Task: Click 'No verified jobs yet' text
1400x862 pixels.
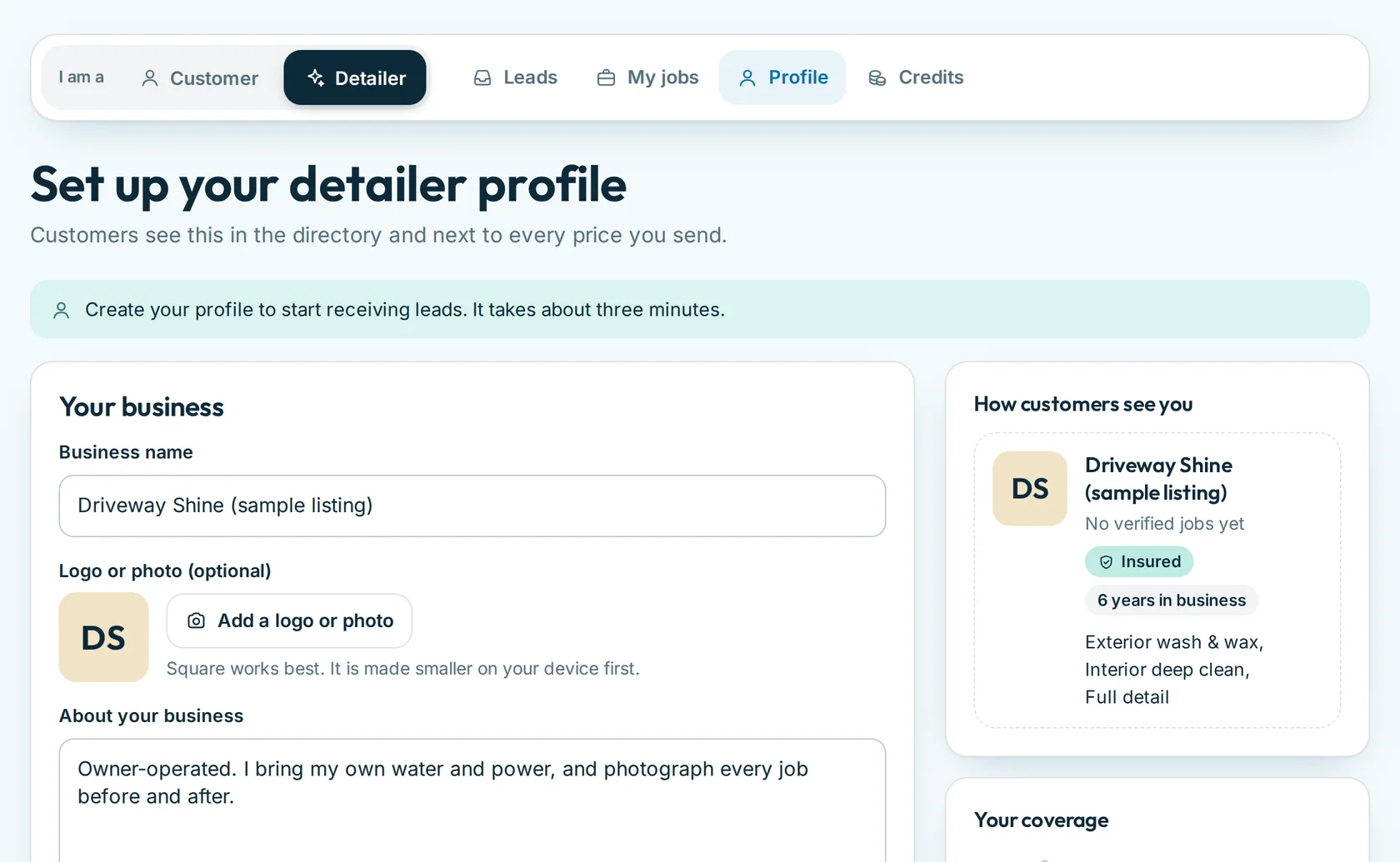Action: (1164, 524)
